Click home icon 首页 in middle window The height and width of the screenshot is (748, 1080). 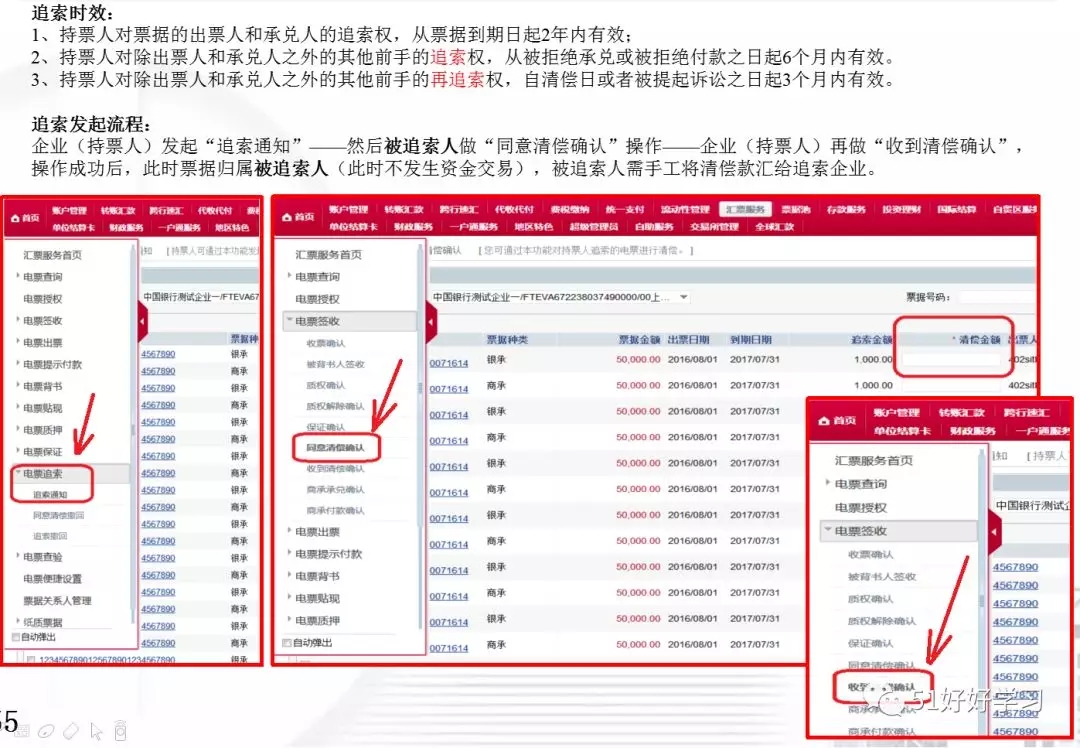(x=296, y=216)
